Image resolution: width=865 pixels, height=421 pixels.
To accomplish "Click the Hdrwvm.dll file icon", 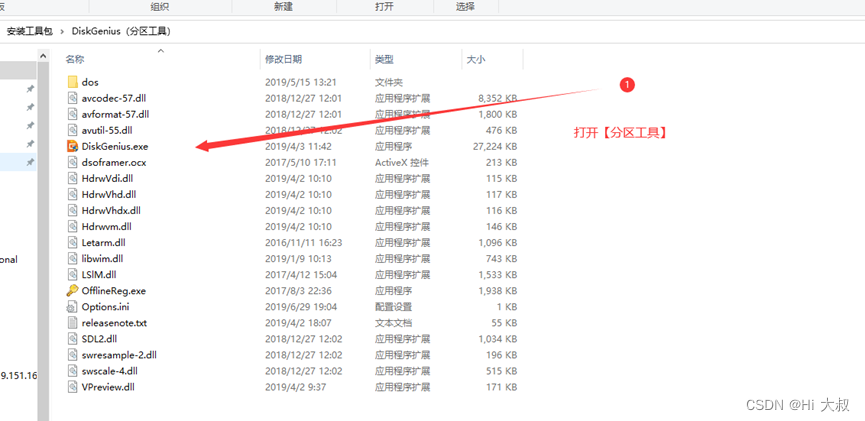I will tap(72, 226).
